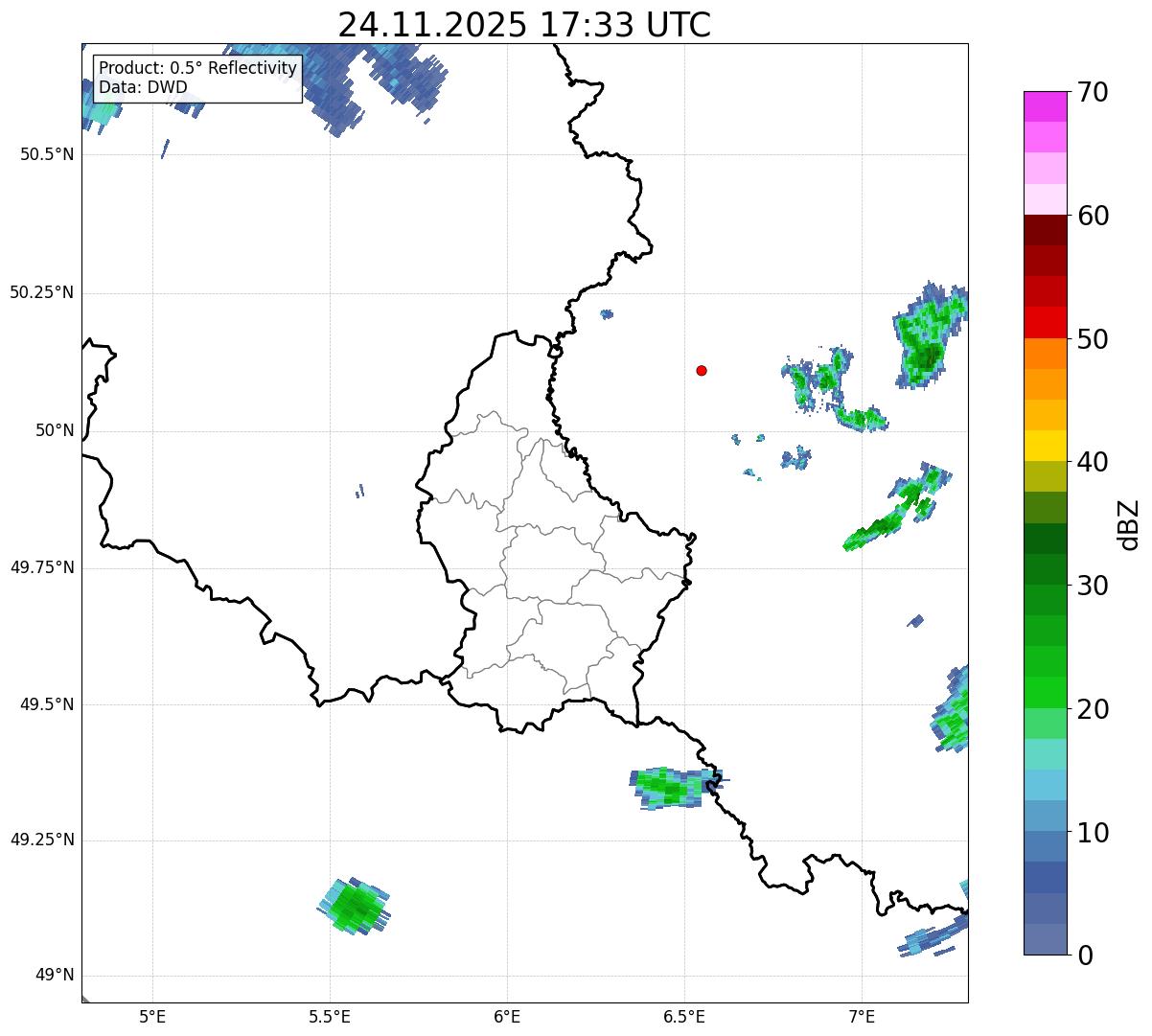
Task: Click the colorbar tick label 10
Action: click(1094, 833)
